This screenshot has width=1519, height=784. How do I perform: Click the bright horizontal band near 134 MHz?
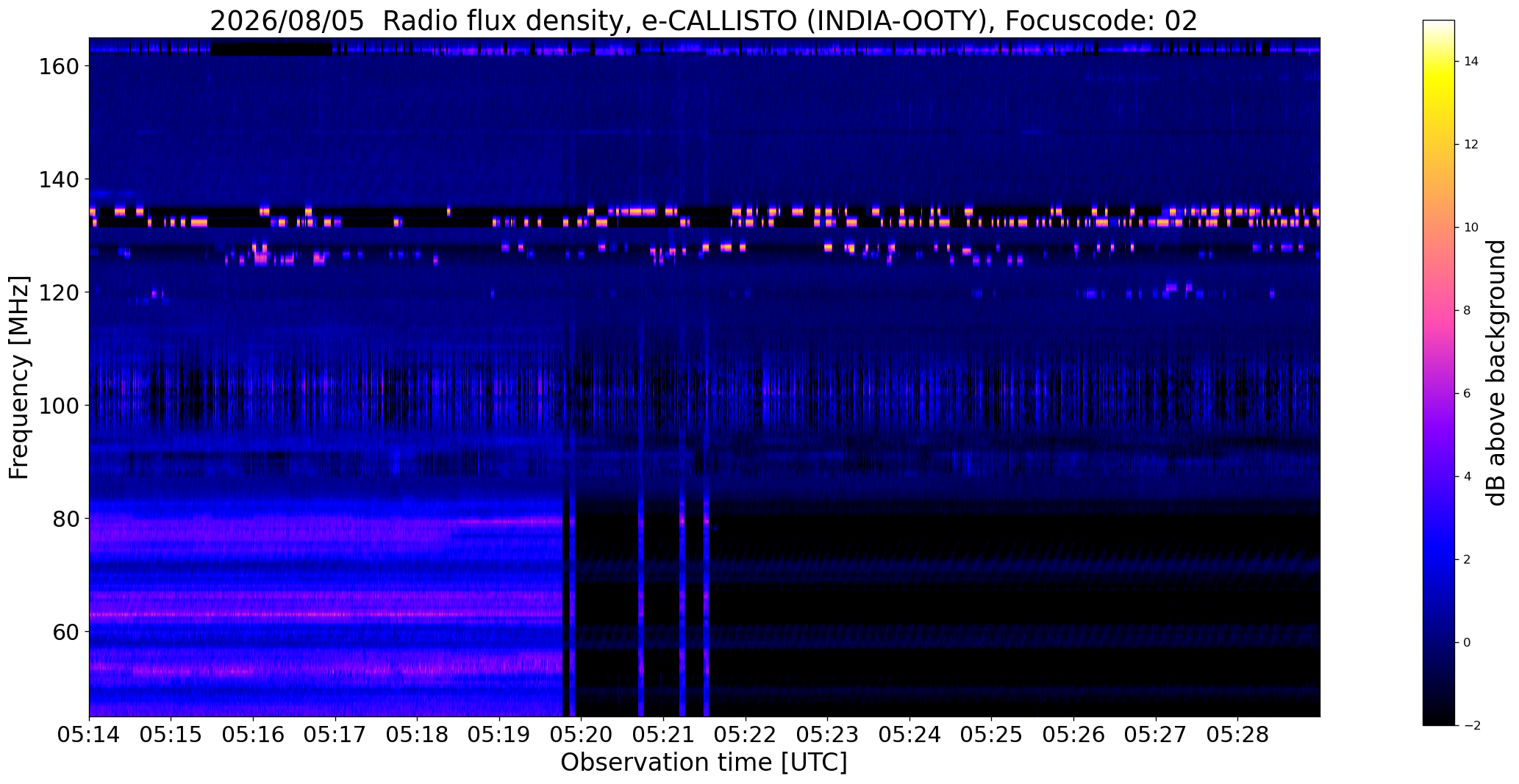pyautogui.click(x=704, y=212)
